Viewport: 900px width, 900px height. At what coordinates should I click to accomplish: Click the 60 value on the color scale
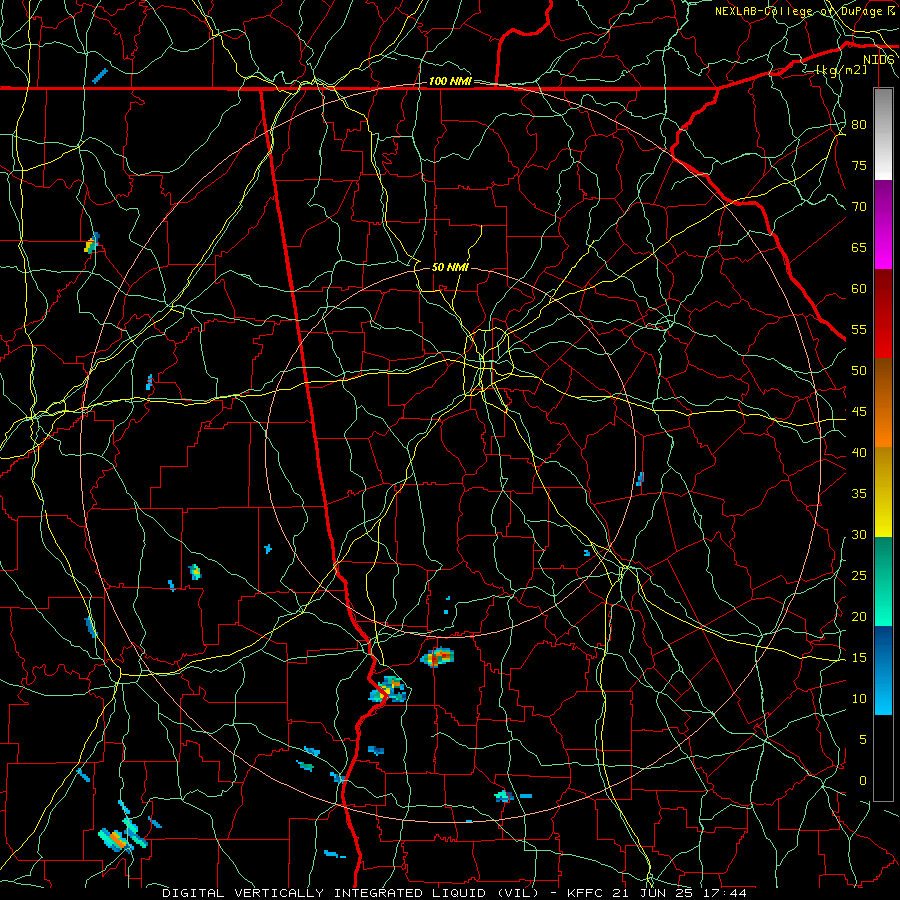[859, 289]
